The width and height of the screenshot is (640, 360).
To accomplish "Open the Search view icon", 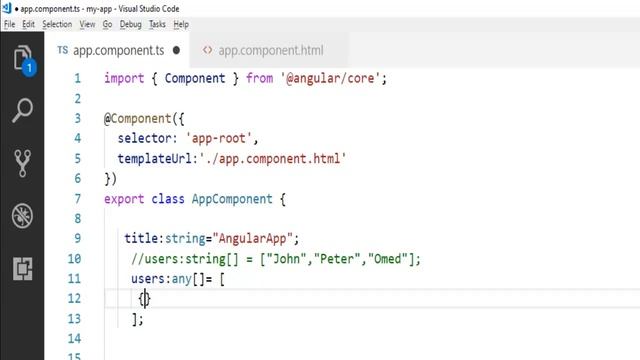I will (22, 110).
